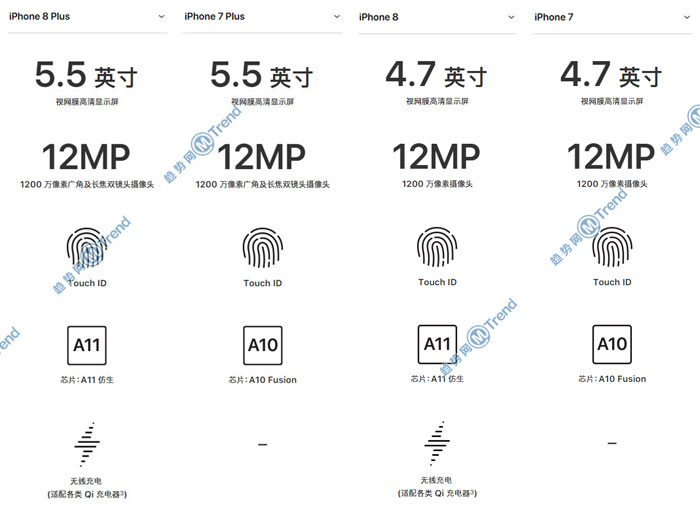Click the A11 chip icon under iPhone 8 Plus
This screenshot has height=510, width=700.
click(87, 345)
